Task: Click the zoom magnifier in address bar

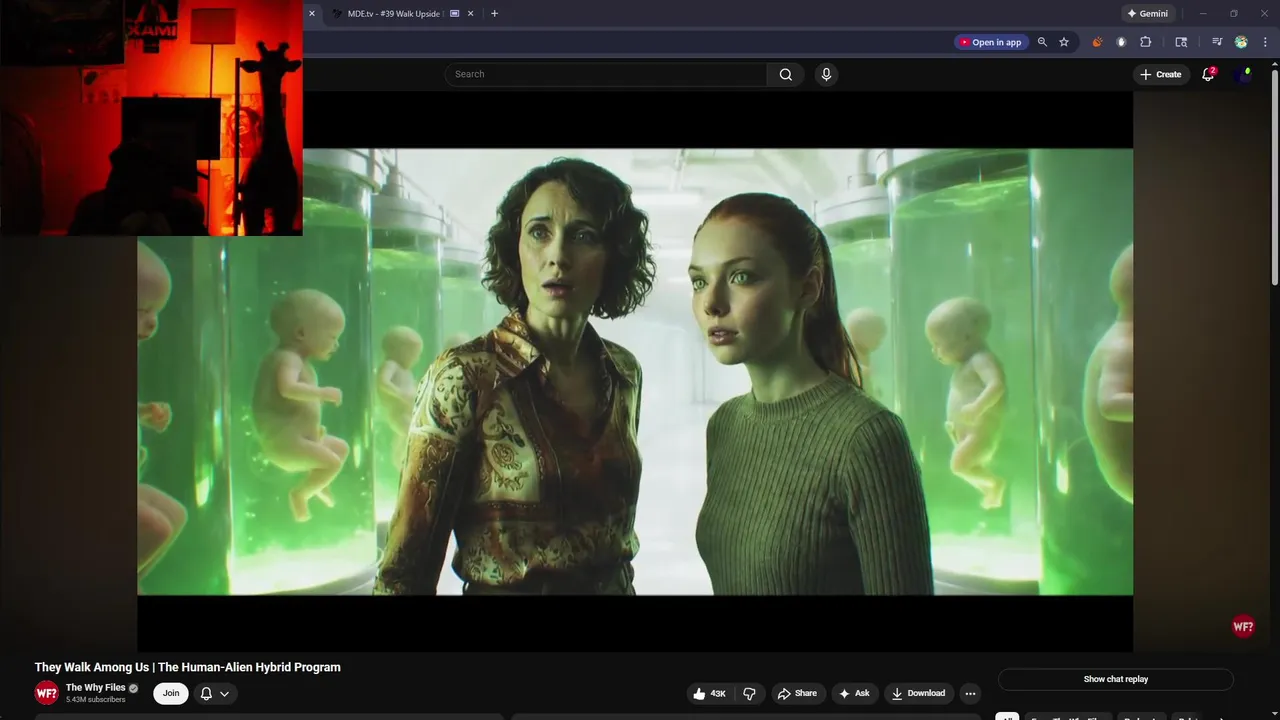Action: (x=1042, y=42)
